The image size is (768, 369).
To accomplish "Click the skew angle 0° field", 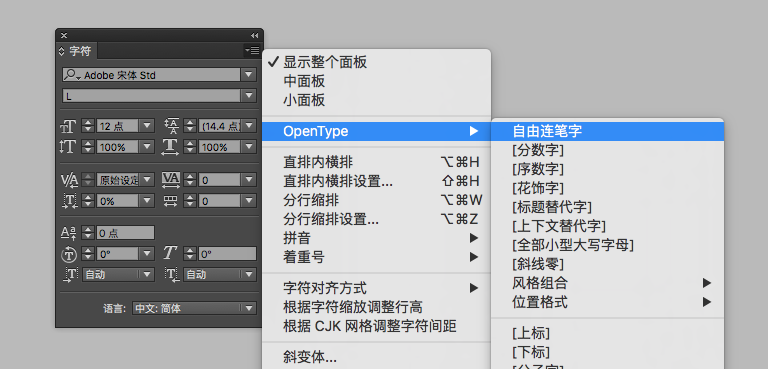I will [x=227, y=254].
